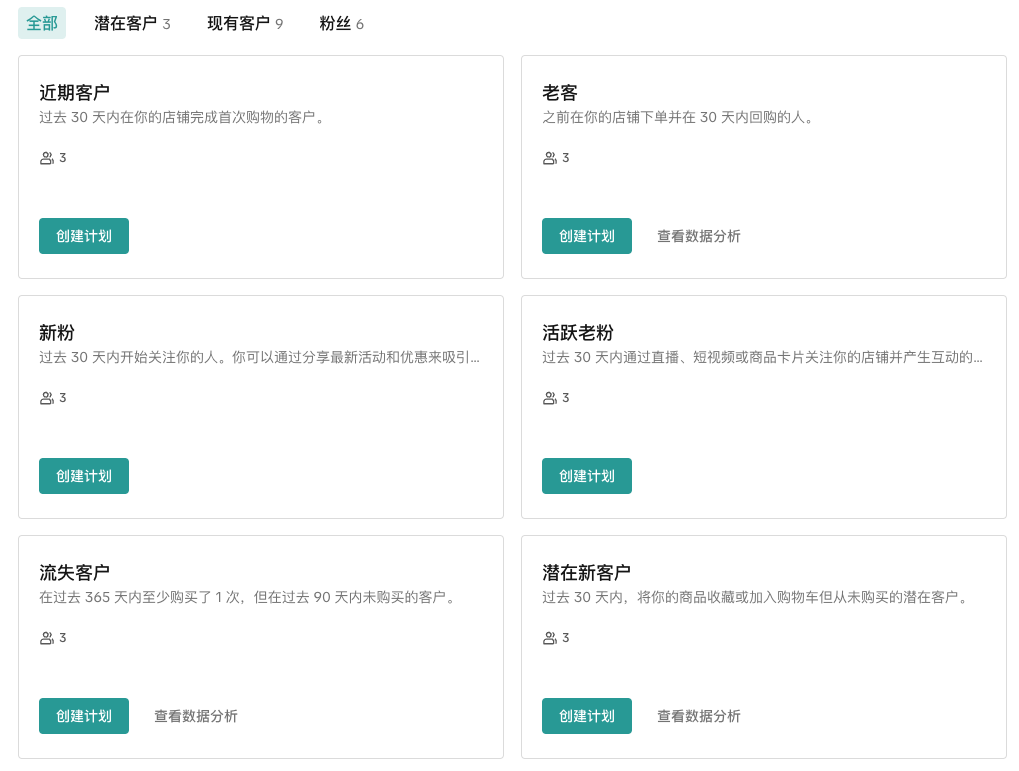Click the people icon in 老客 card
The width and height of the screenshot is (1019, 771).
tap(549, 158)
